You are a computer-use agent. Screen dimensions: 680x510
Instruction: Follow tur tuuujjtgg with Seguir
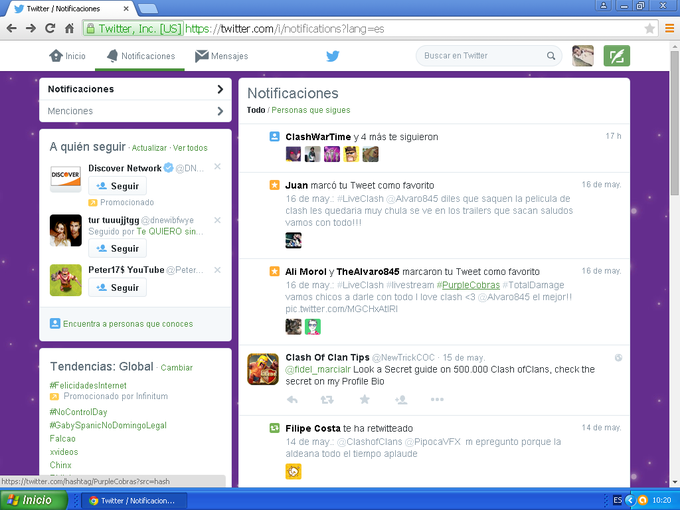(x=118, y=248)
